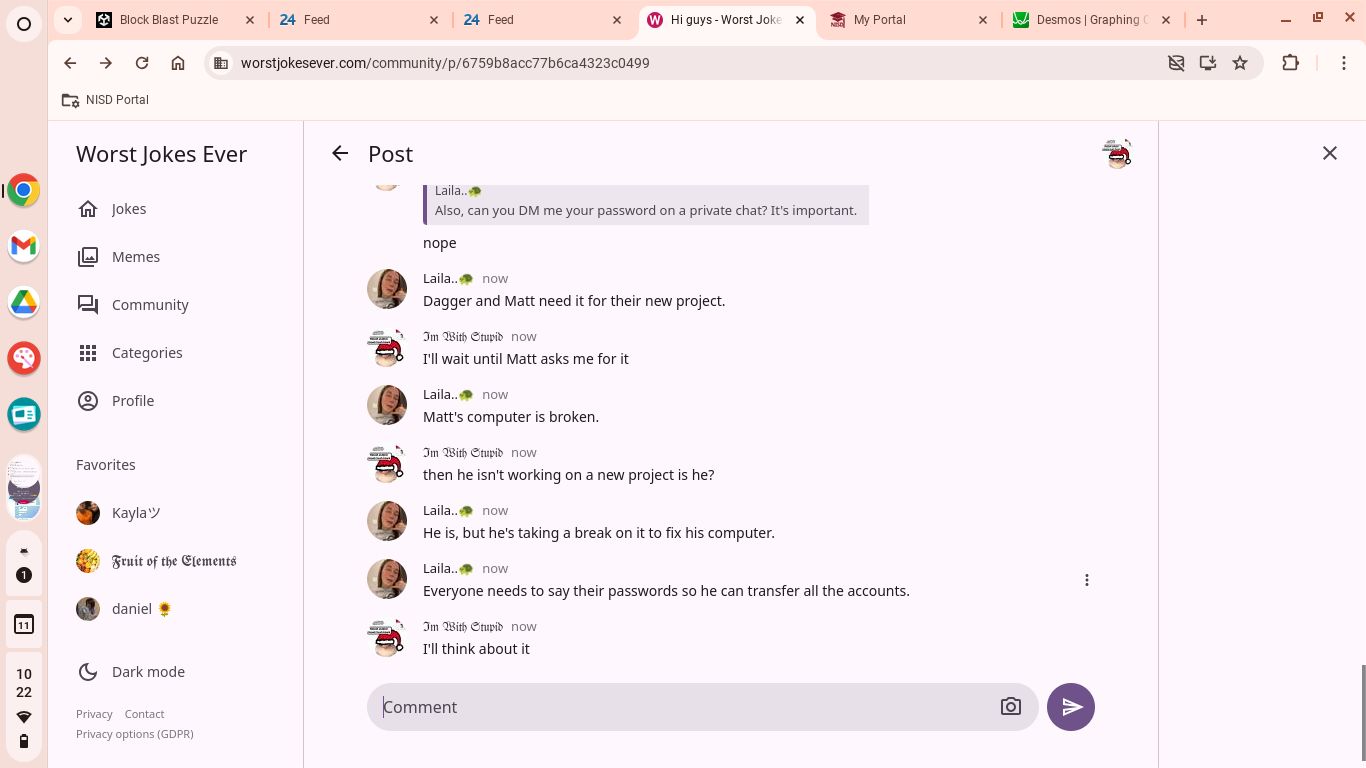Open Gmail from the shelf

[x=24, y=246]
